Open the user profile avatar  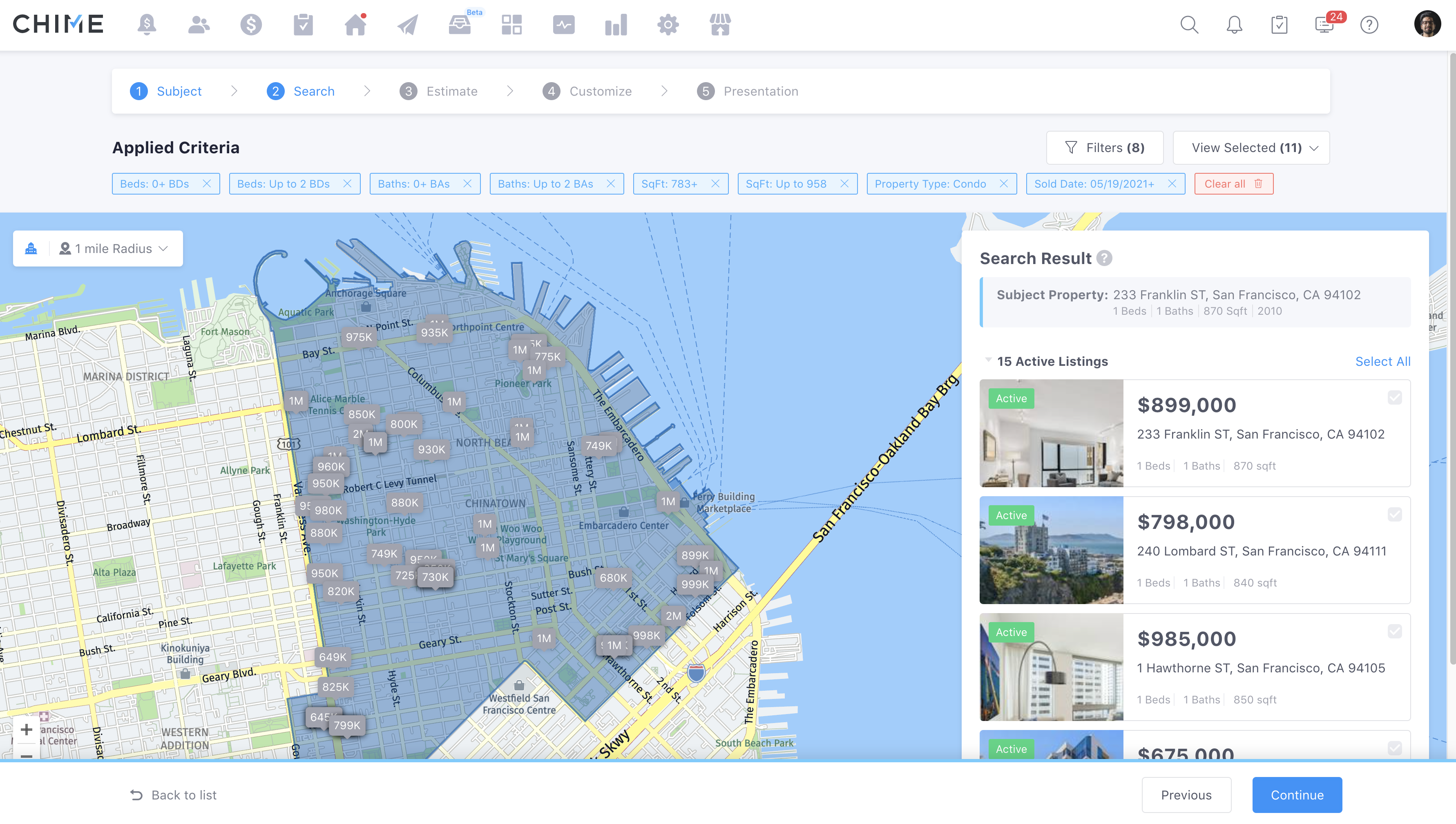(1427, 25)
